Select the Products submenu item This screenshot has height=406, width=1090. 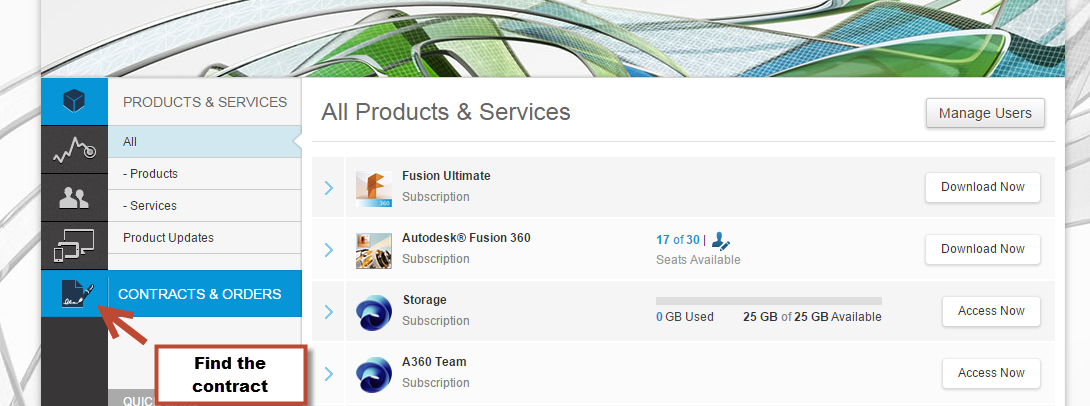[x=204, y=174]
